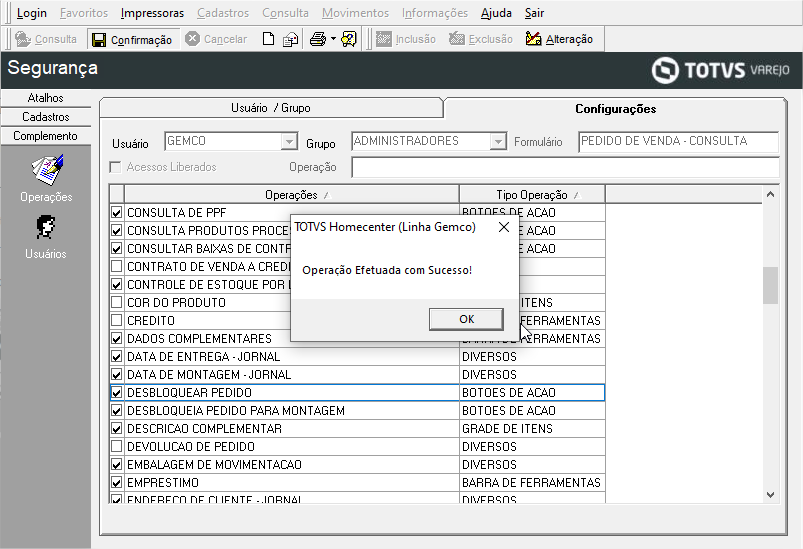Toggle DEVOLUCAO DE PEDIDO checkbox
The width and height of the screenshot is (803, 549).
coord(117,447)
